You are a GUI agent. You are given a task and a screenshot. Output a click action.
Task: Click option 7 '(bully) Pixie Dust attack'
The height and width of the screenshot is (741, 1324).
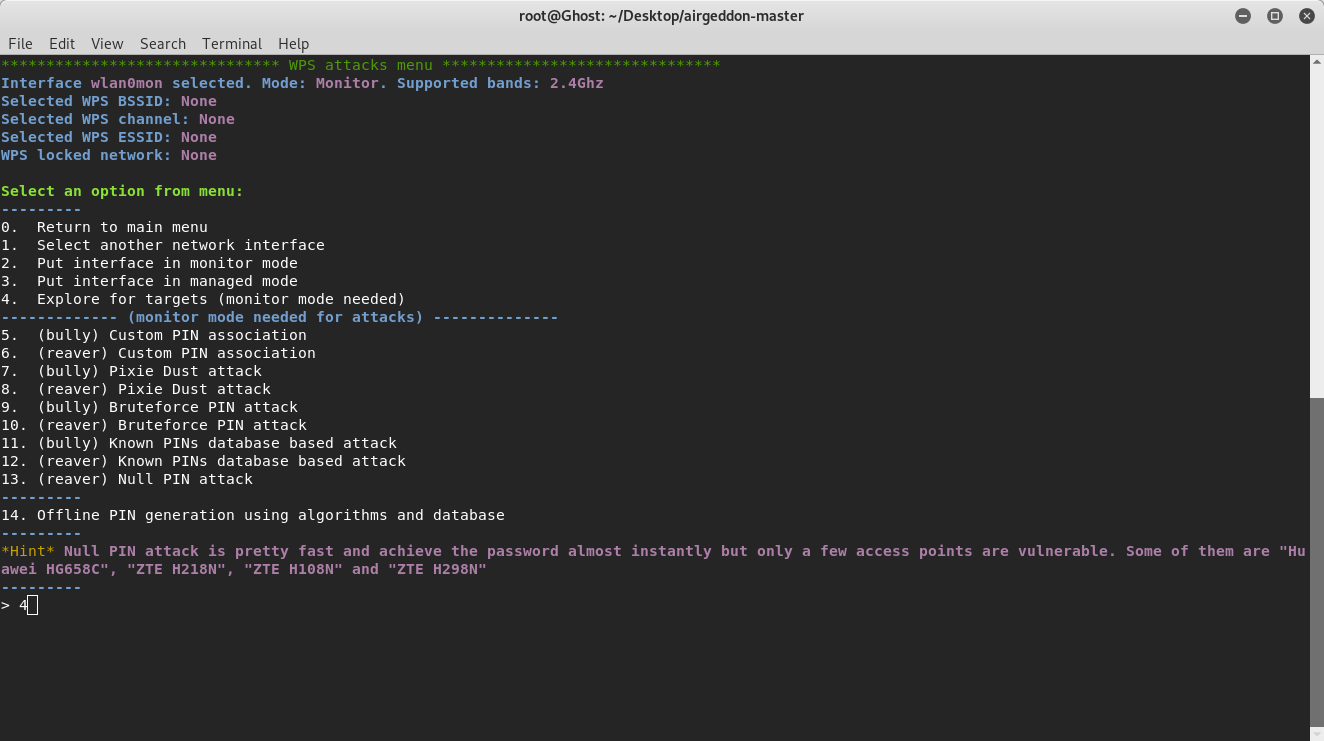[x=131, y=371]
